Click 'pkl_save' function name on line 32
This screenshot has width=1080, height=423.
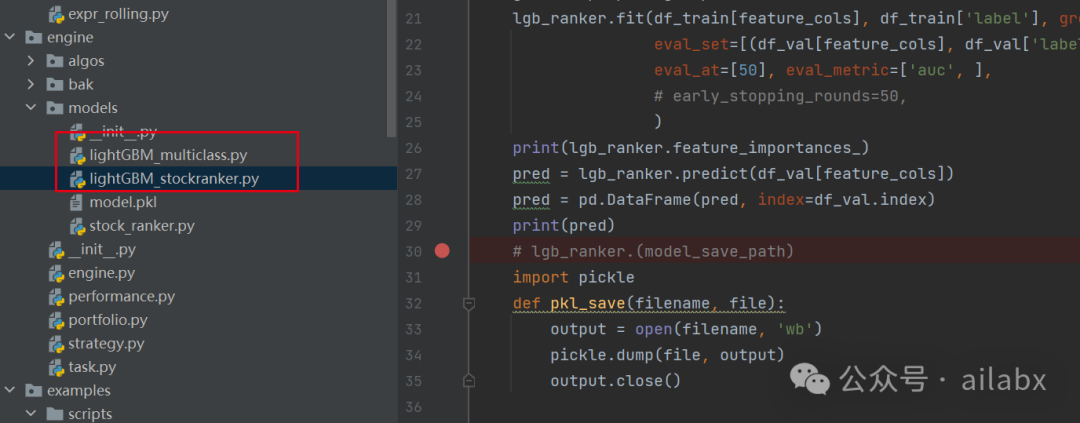[588, 303]
